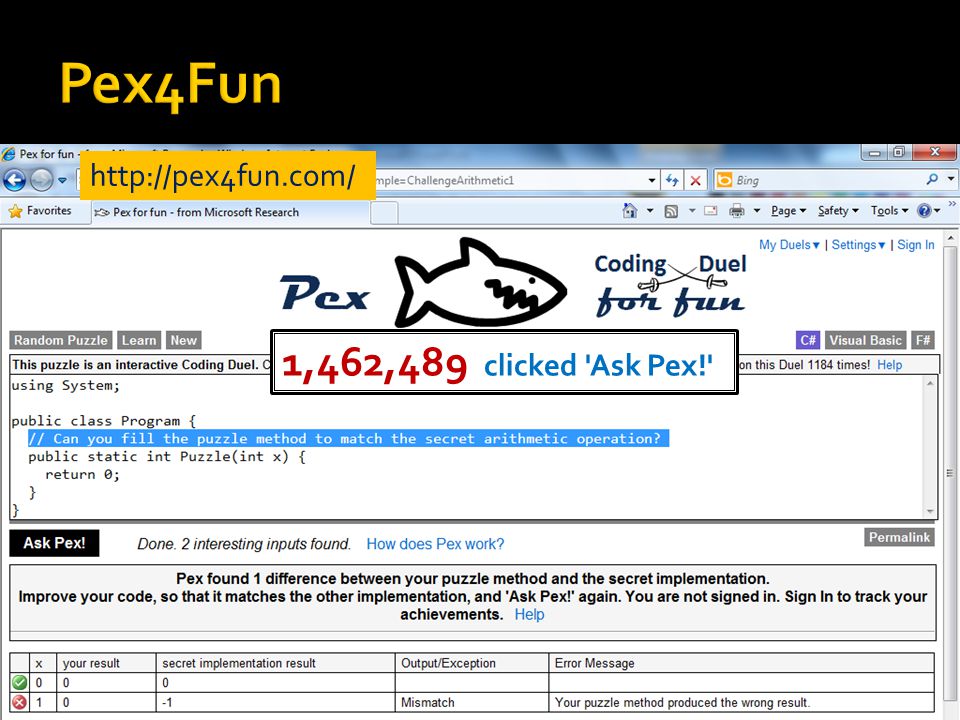Click the browser Forward arrow button
960x720 pixels.
click(42, 180)
